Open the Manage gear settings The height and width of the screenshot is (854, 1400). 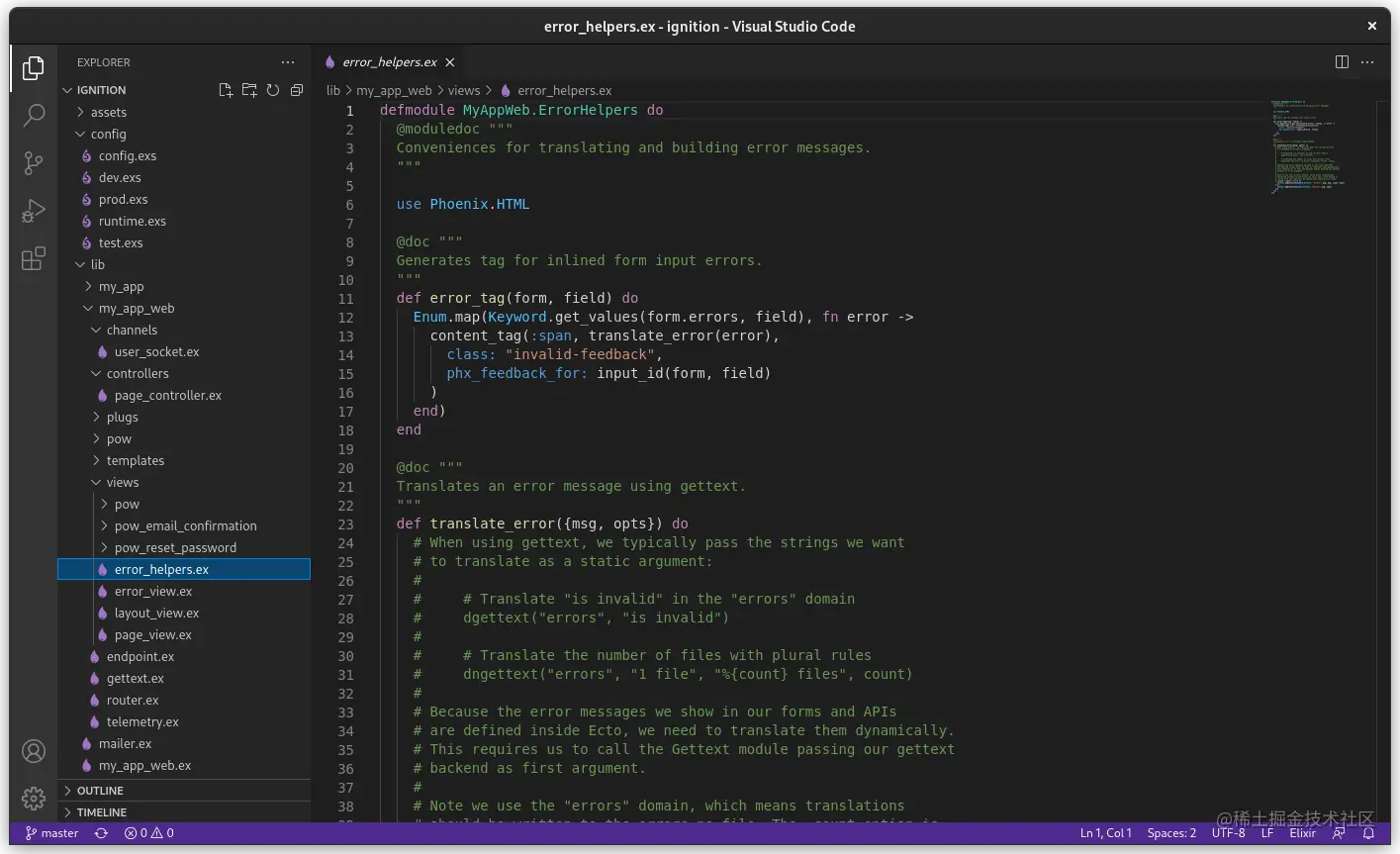click(x=34, y=798)
